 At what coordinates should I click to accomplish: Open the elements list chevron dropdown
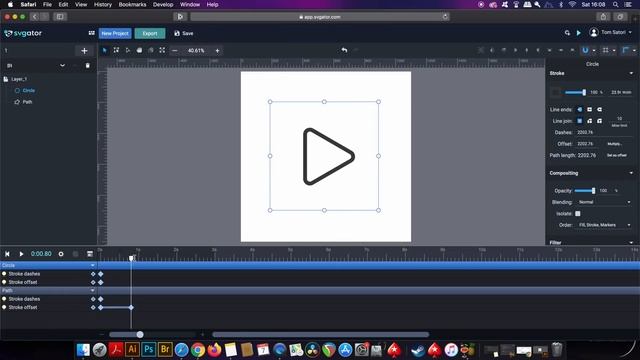click(x=62, y=65)
